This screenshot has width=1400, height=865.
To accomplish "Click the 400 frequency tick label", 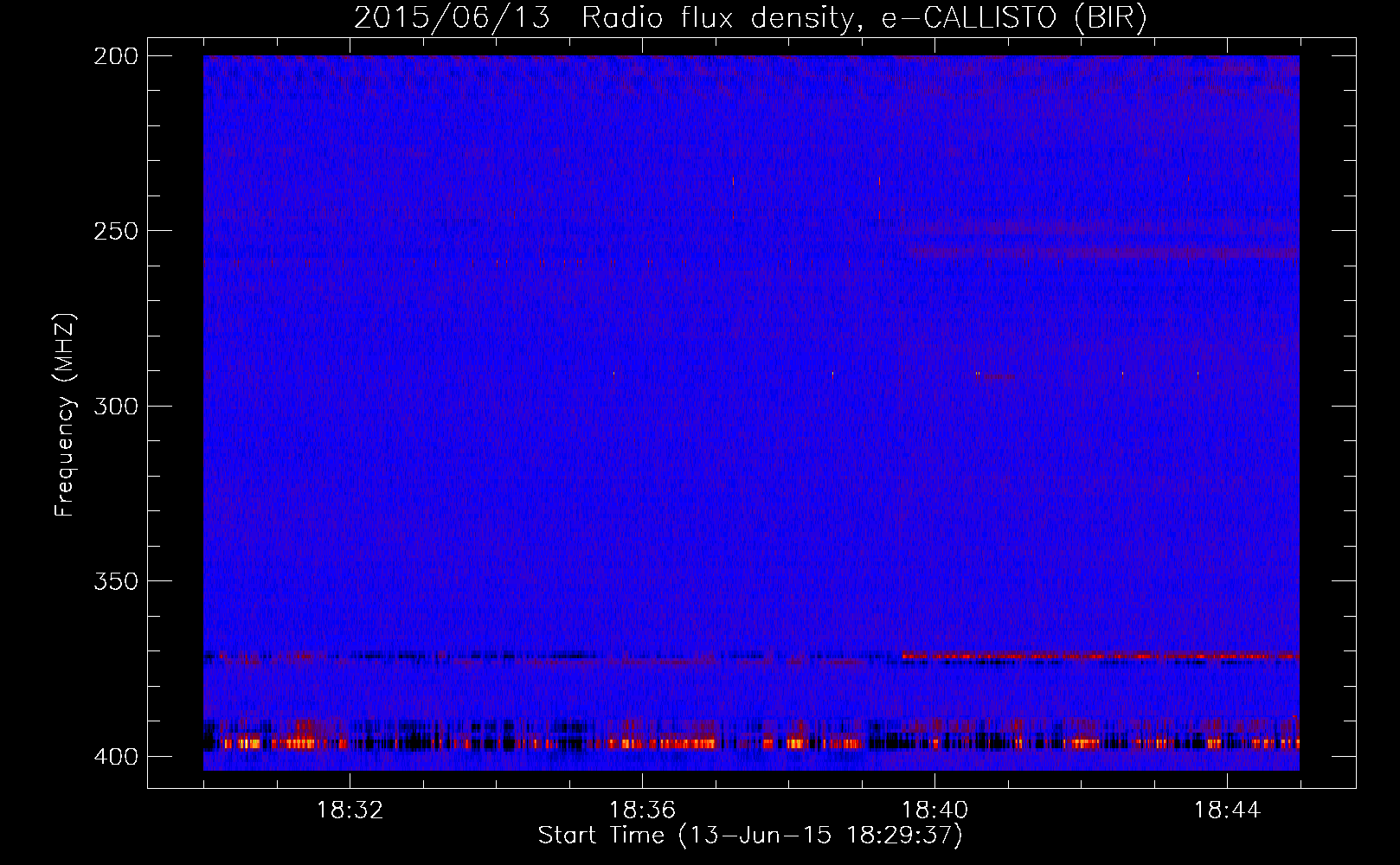I will 116,757.
